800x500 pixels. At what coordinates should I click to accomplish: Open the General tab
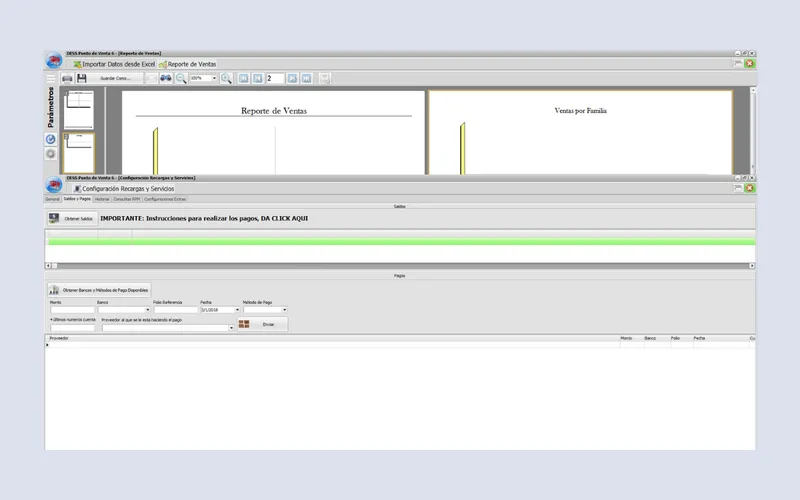point(53,199)
